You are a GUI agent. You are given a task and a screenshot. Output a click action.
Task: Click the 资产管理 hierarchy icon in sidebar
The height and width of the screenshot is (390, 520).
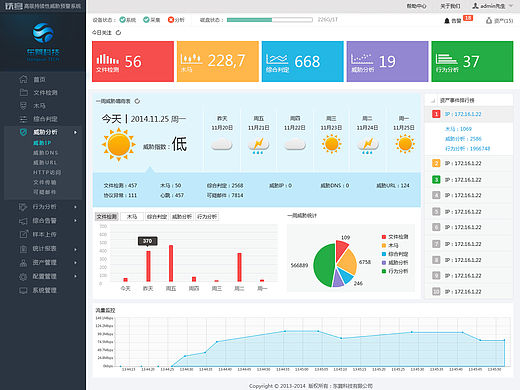pyautogui.click(x=23, y=263)
